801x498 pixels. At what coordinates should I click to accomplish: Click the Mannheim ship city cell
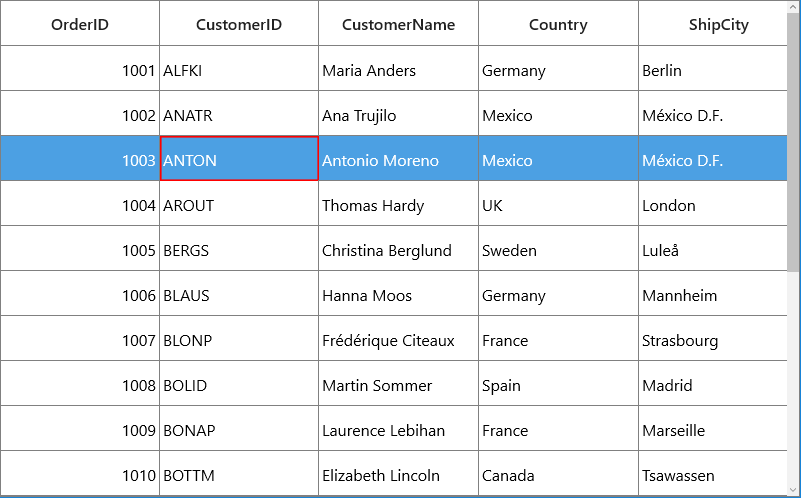point(713,293)
